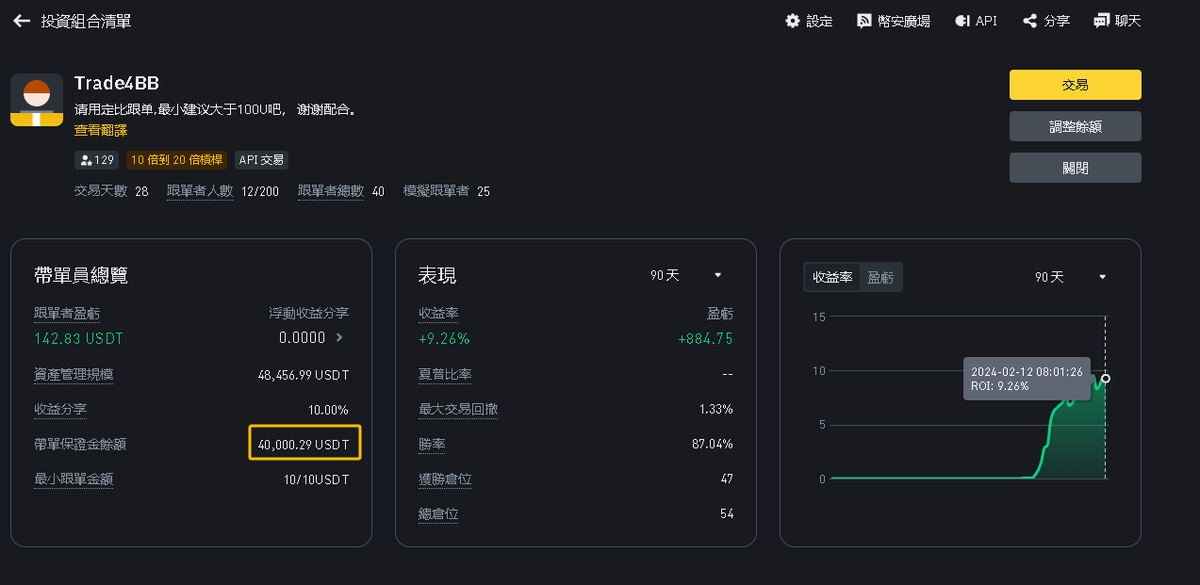Switch chart to 盈虧 tab
This screenshot has height=585, width=1200.
click(x=880, y=278)
